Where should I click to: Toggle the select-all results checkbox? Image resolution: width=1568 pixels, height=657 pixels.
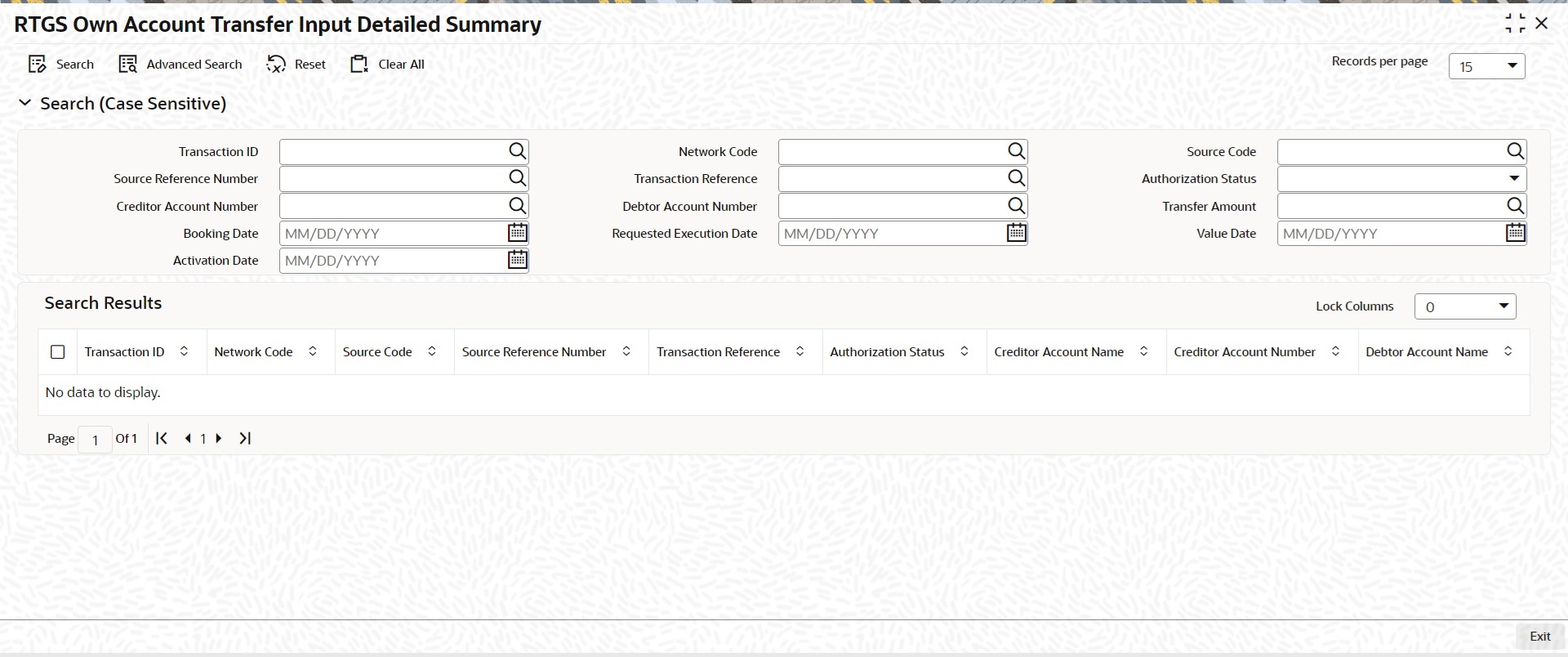tap(57, 351)
